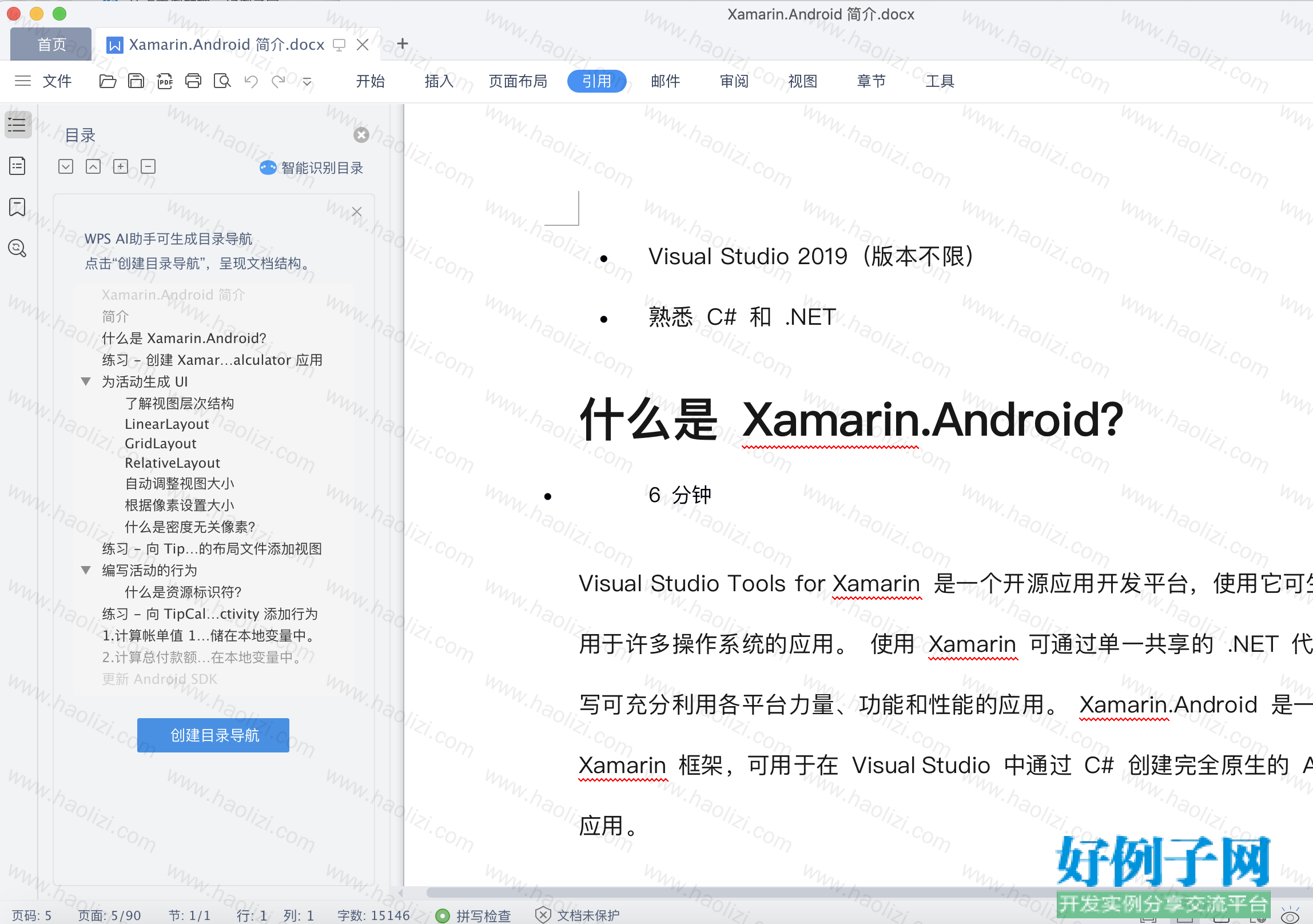Click the collapse all minus icon in 目录 panel
Viewport: 1313px width, 924px height.
click(x=148, y=166)
